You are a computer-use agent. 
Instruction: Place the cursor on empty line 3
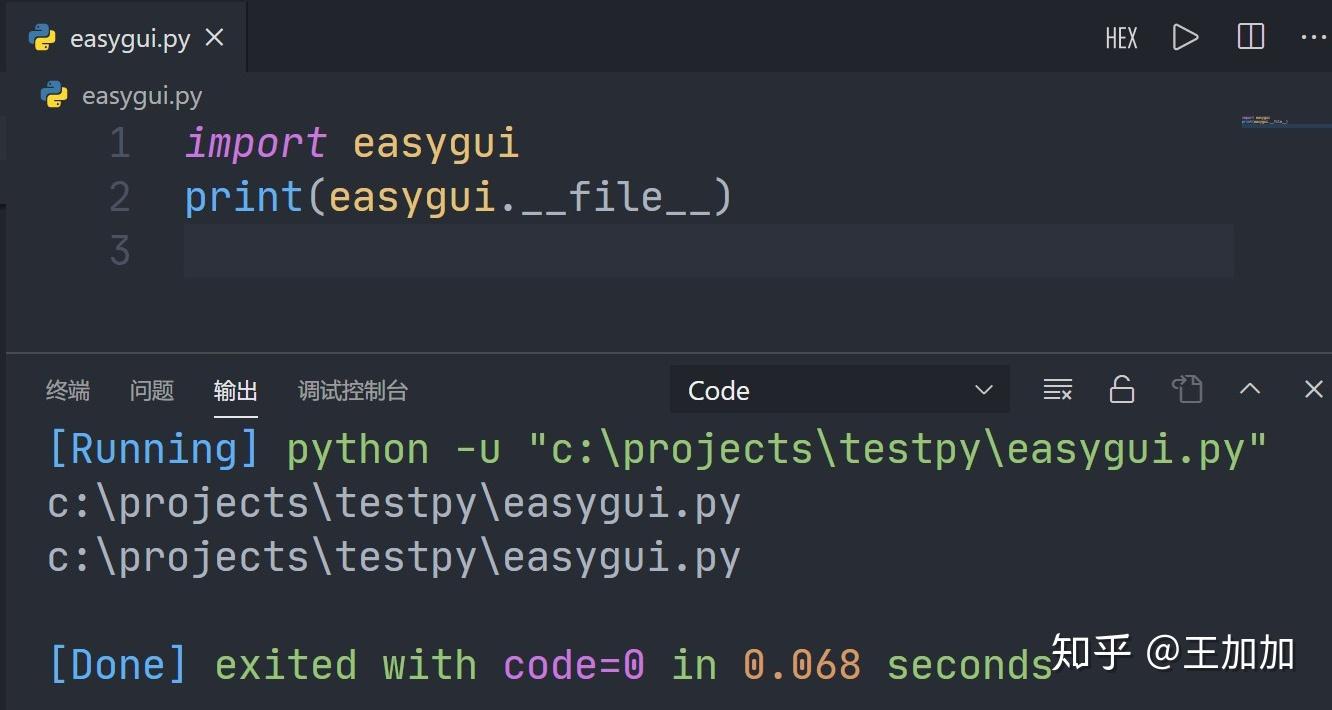(700, 250)
